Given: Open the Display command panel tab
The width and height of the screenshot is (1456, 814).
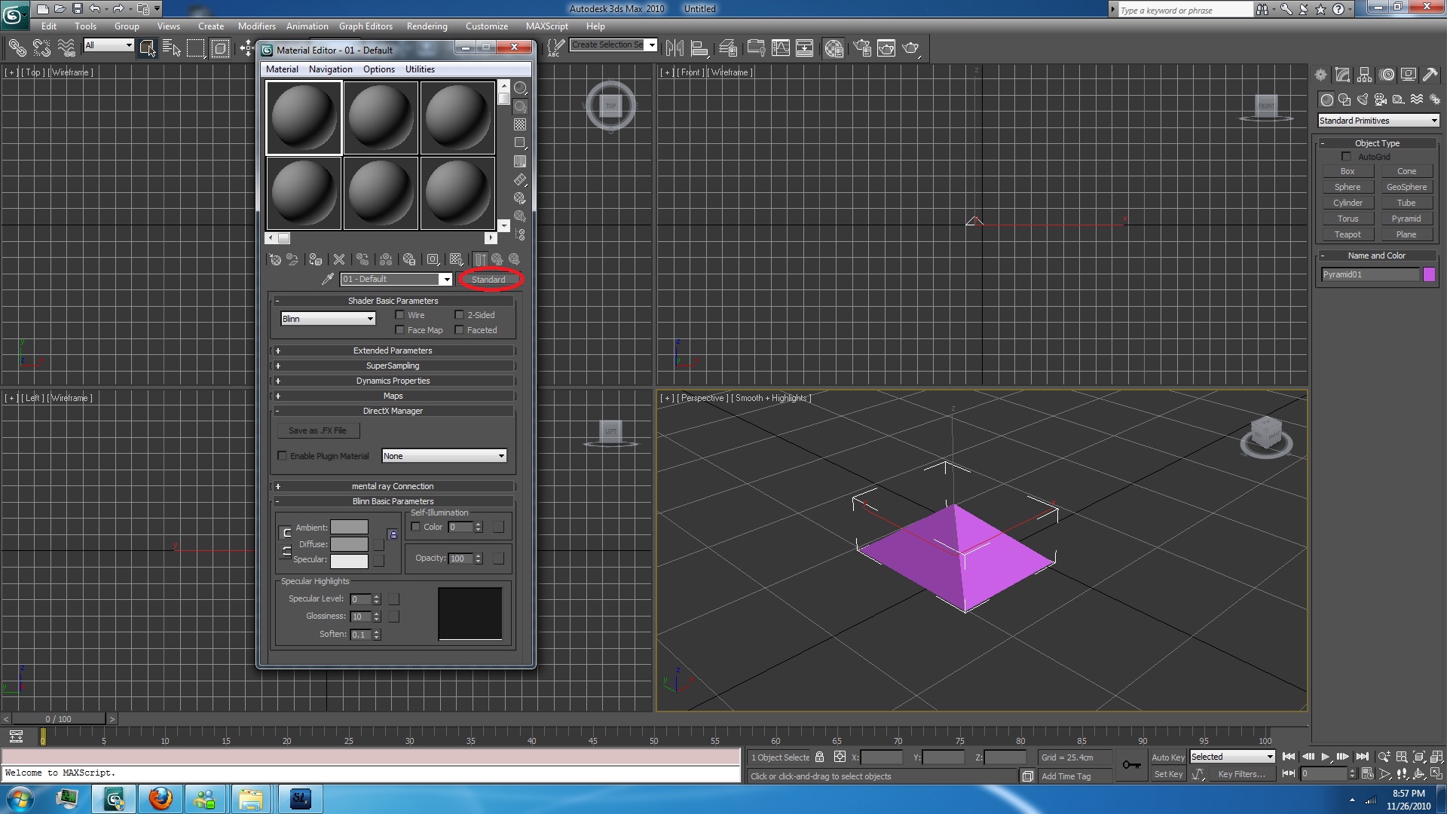Looking at the screenshot, I should [x=1408, y=75].
